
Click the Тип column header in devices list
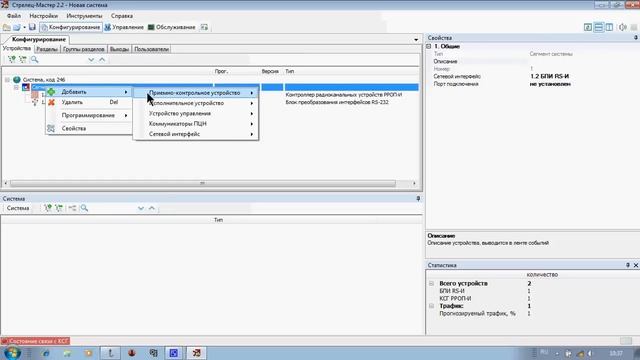coord(289,71)
